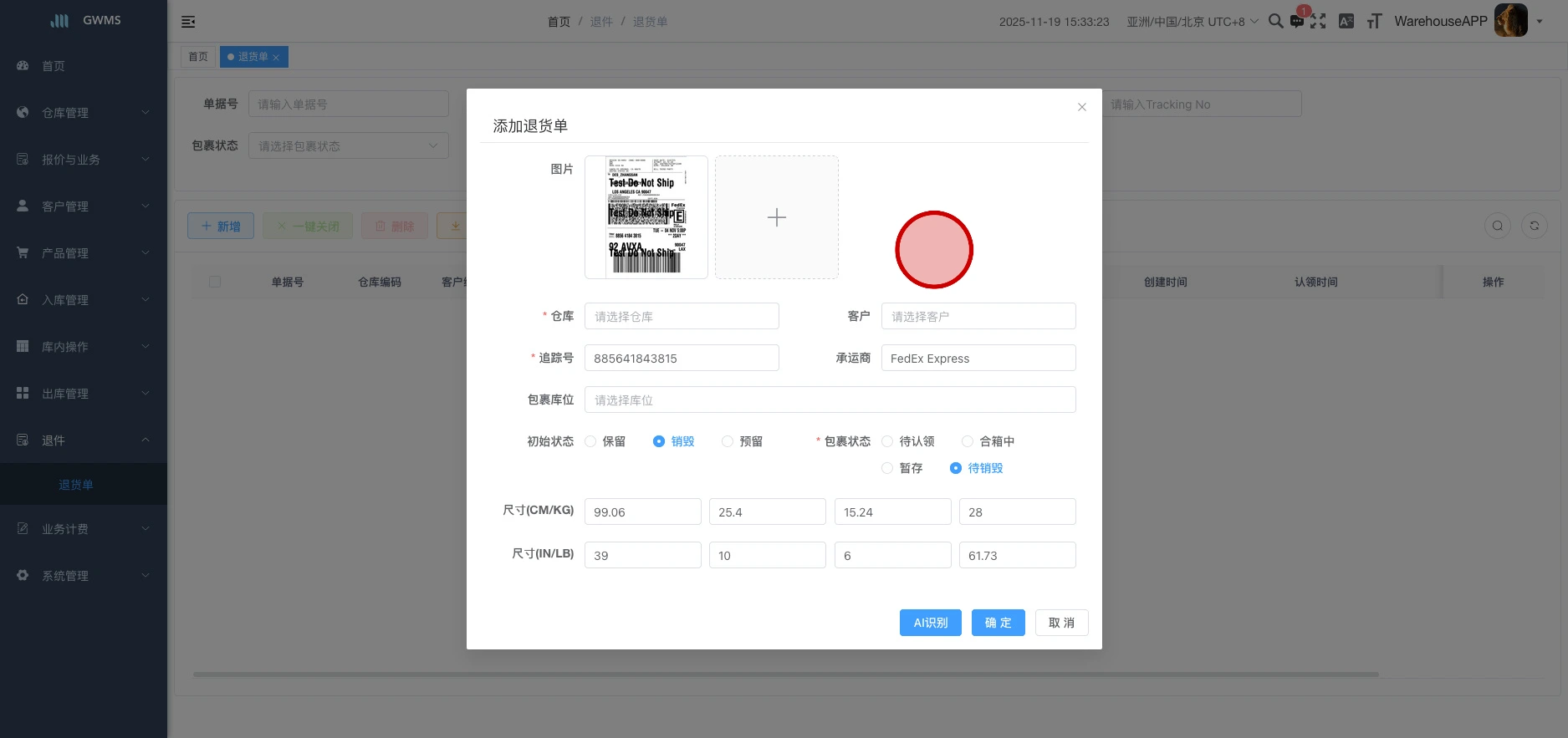Click the 业务计费 edit icon

point(23,528)
